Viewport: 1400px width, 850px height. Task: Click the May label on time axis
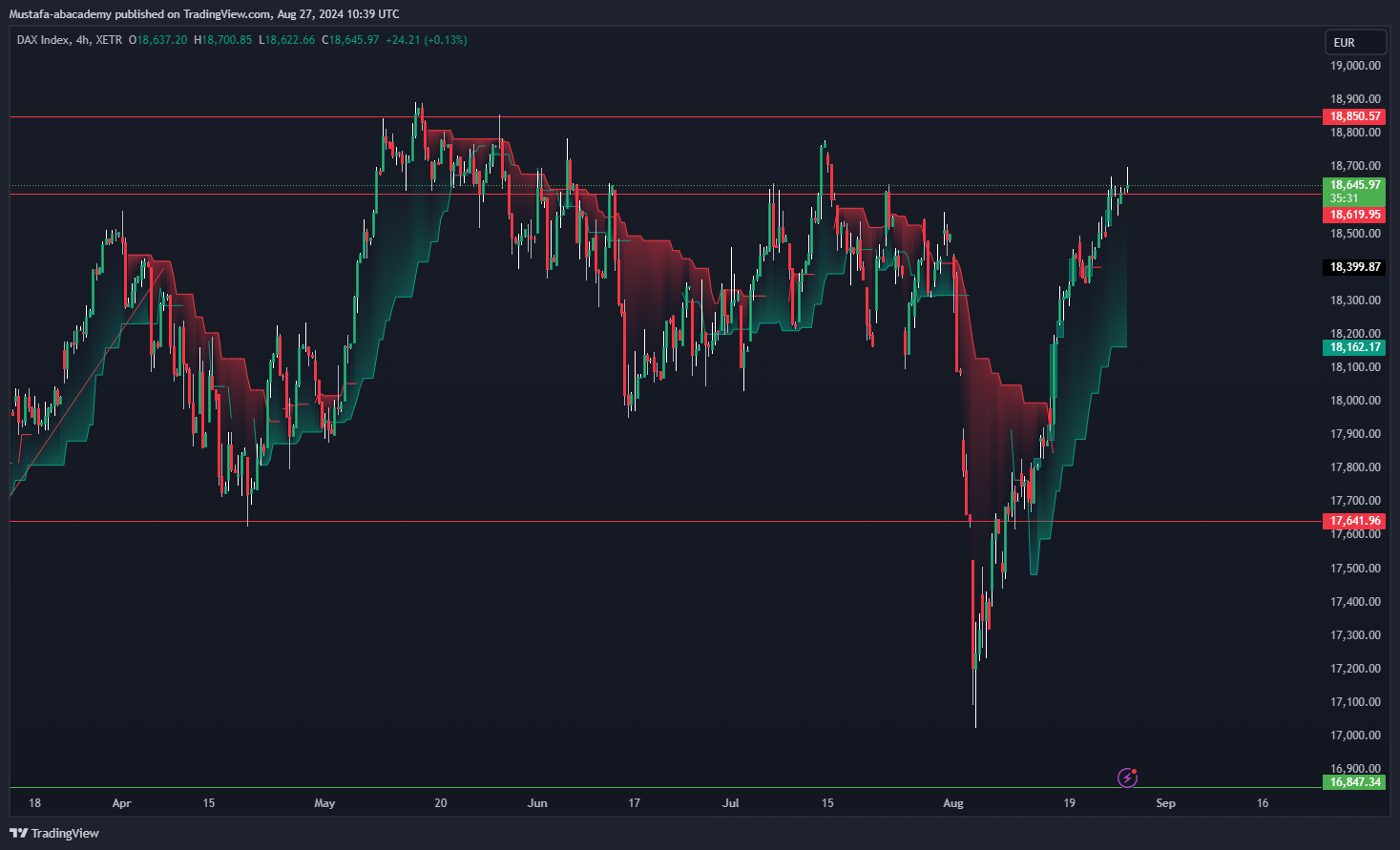coord(324,803)
